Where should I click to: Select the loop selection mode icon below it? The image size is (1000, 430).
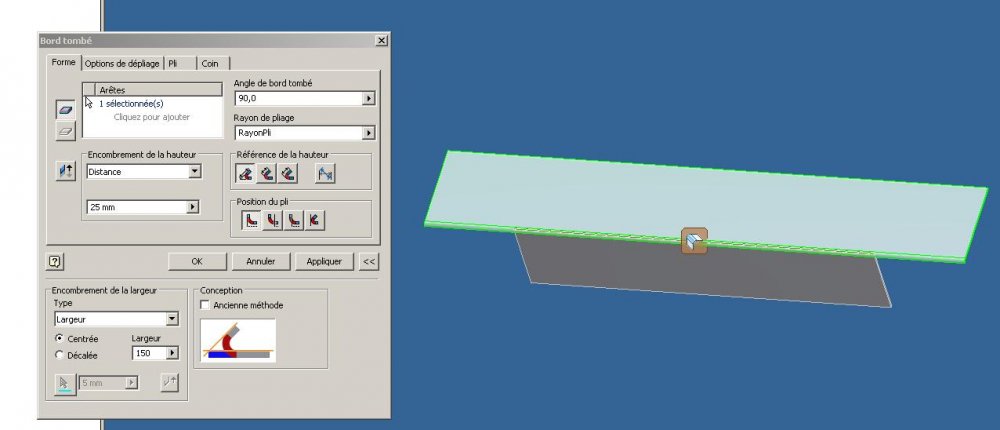[x=66, y=131]
